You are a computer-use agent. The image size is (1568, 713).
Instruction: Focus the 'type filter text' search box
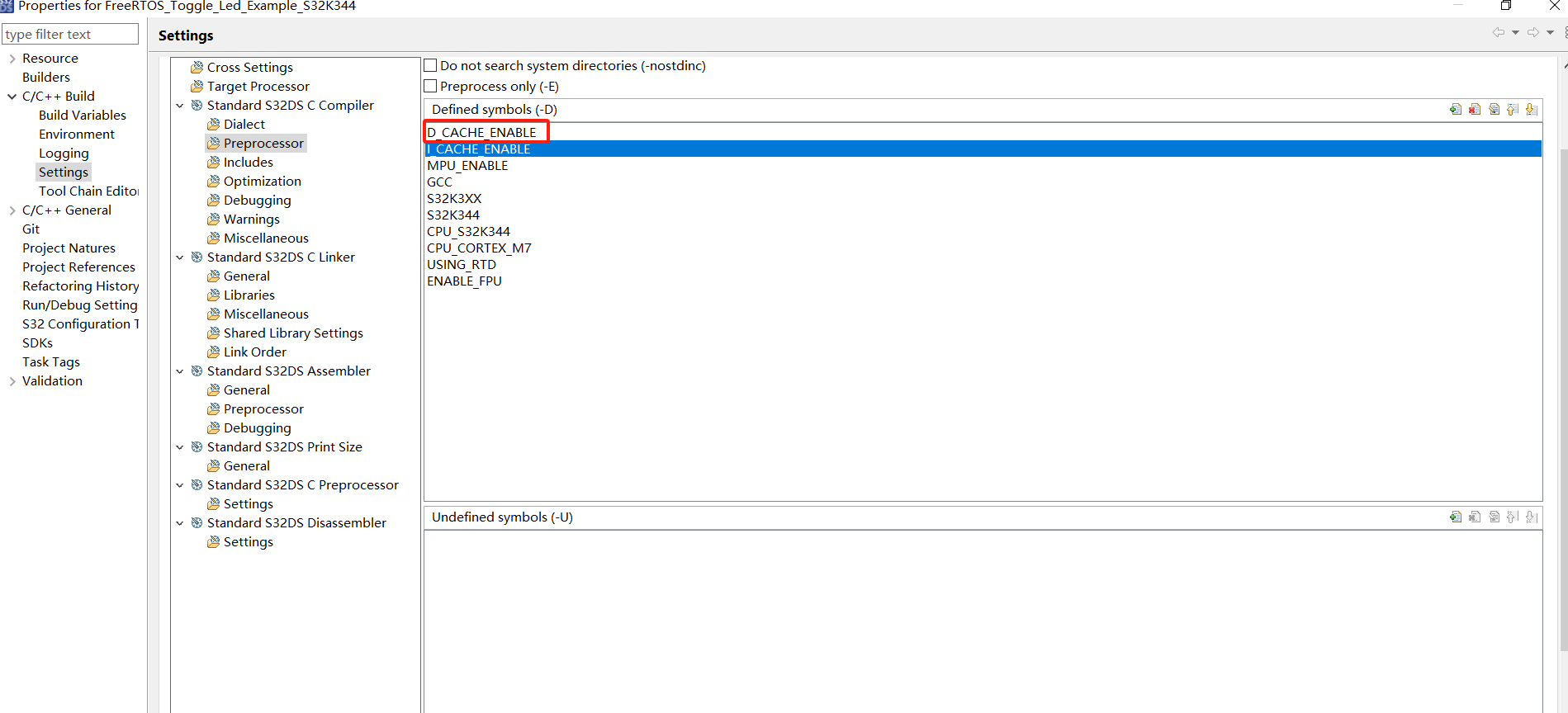[70, 34]
